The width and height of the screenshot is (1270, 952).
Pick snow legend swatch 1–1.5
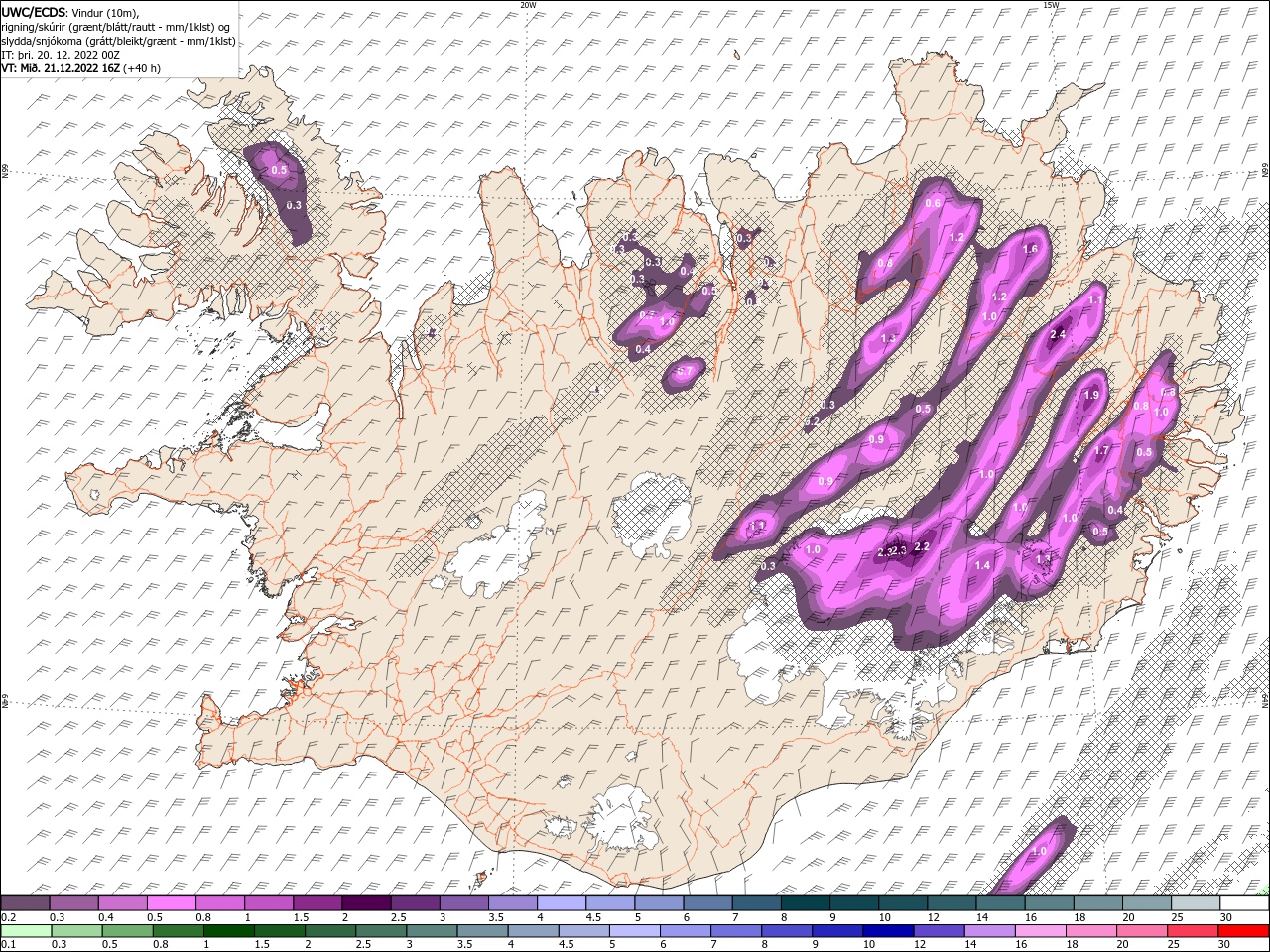[269, 903]
